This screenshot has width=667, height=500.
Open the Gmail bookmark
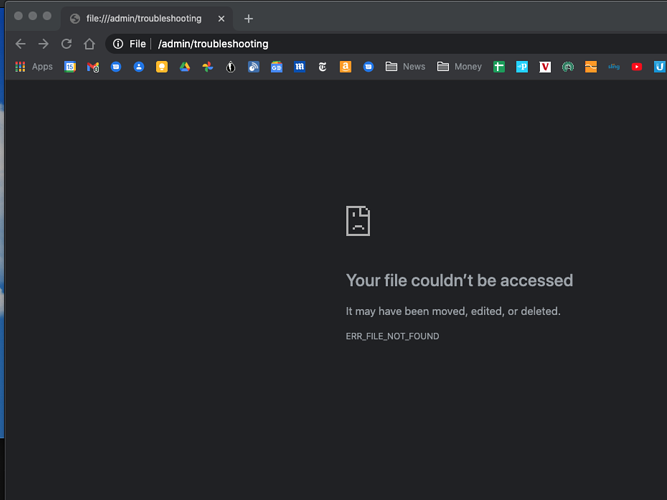(93, 67)
